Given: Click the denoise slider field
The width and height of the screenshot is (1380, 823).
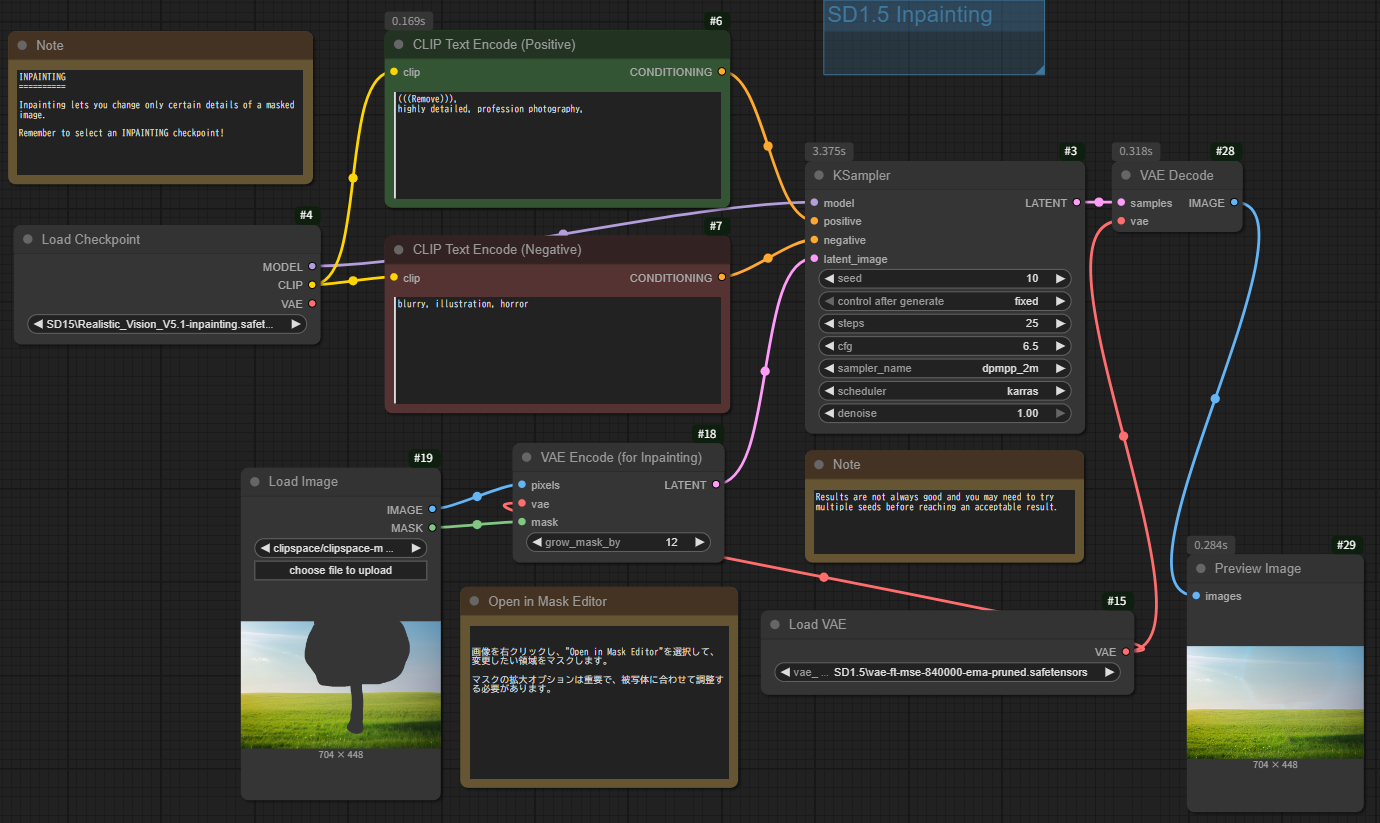Looking at the screenshot, I should click(944, 413).
